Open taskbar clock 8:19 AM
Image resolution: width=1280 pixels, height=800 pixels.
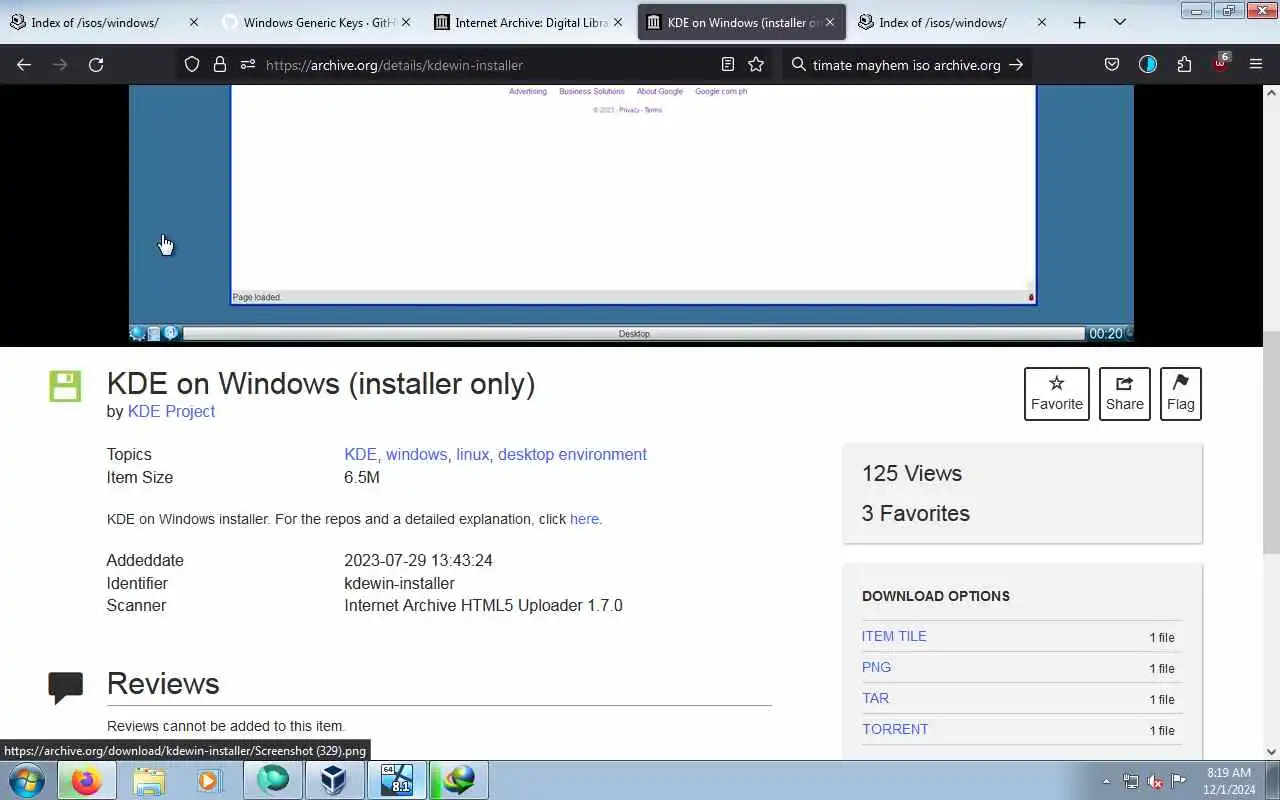tap(1229, 780)
